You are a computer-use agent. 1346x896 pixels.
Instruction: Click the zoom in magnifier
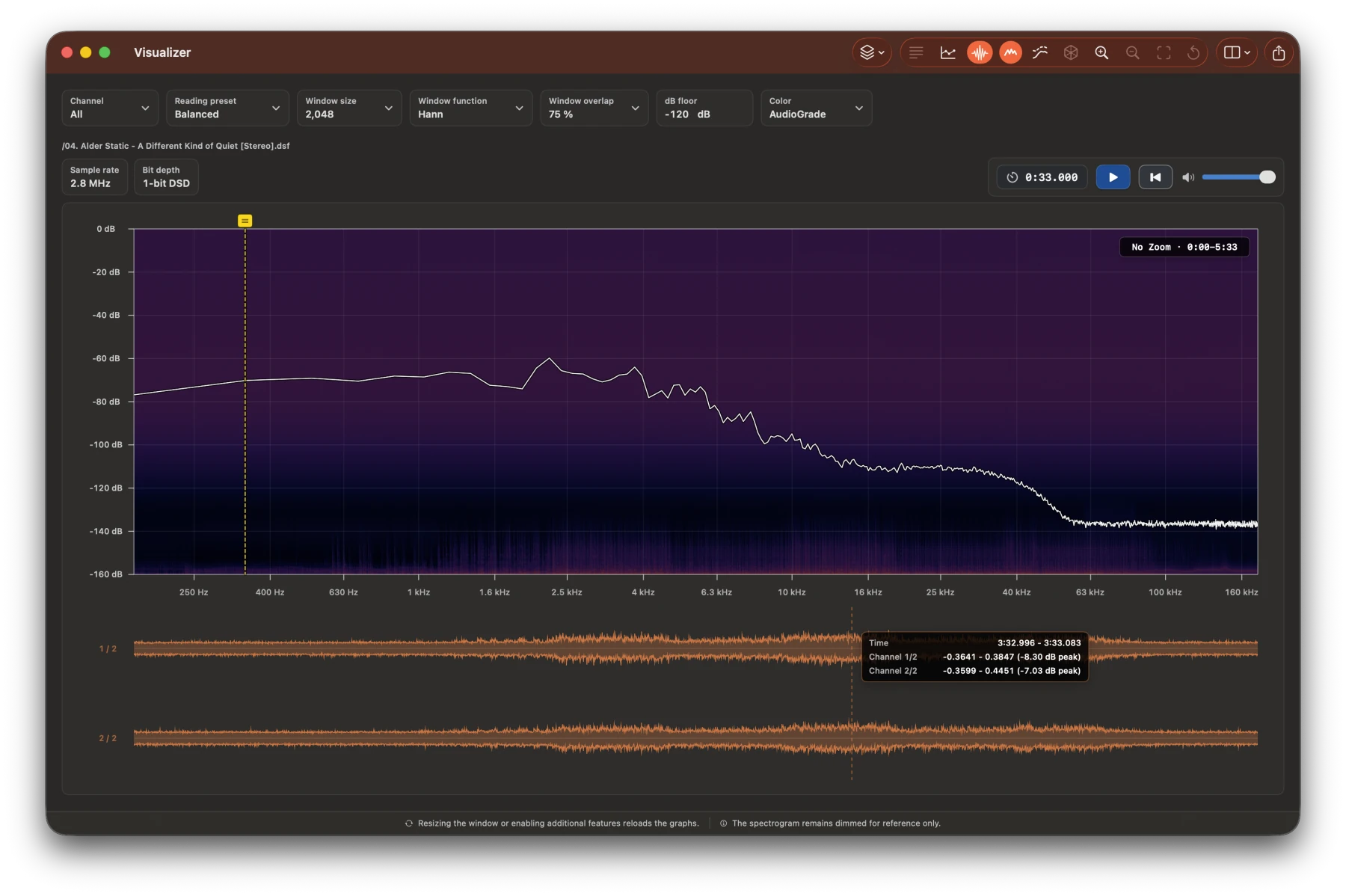click(1101, 52)
